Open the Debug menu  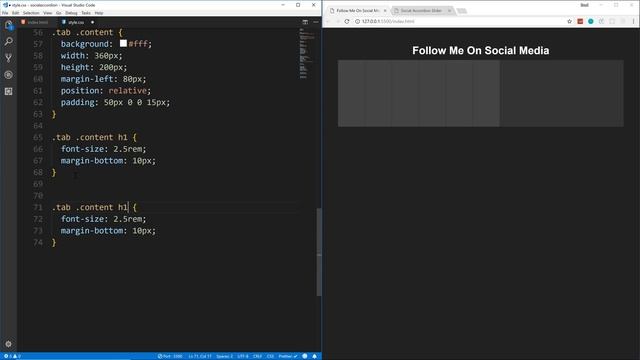[71, 13]
